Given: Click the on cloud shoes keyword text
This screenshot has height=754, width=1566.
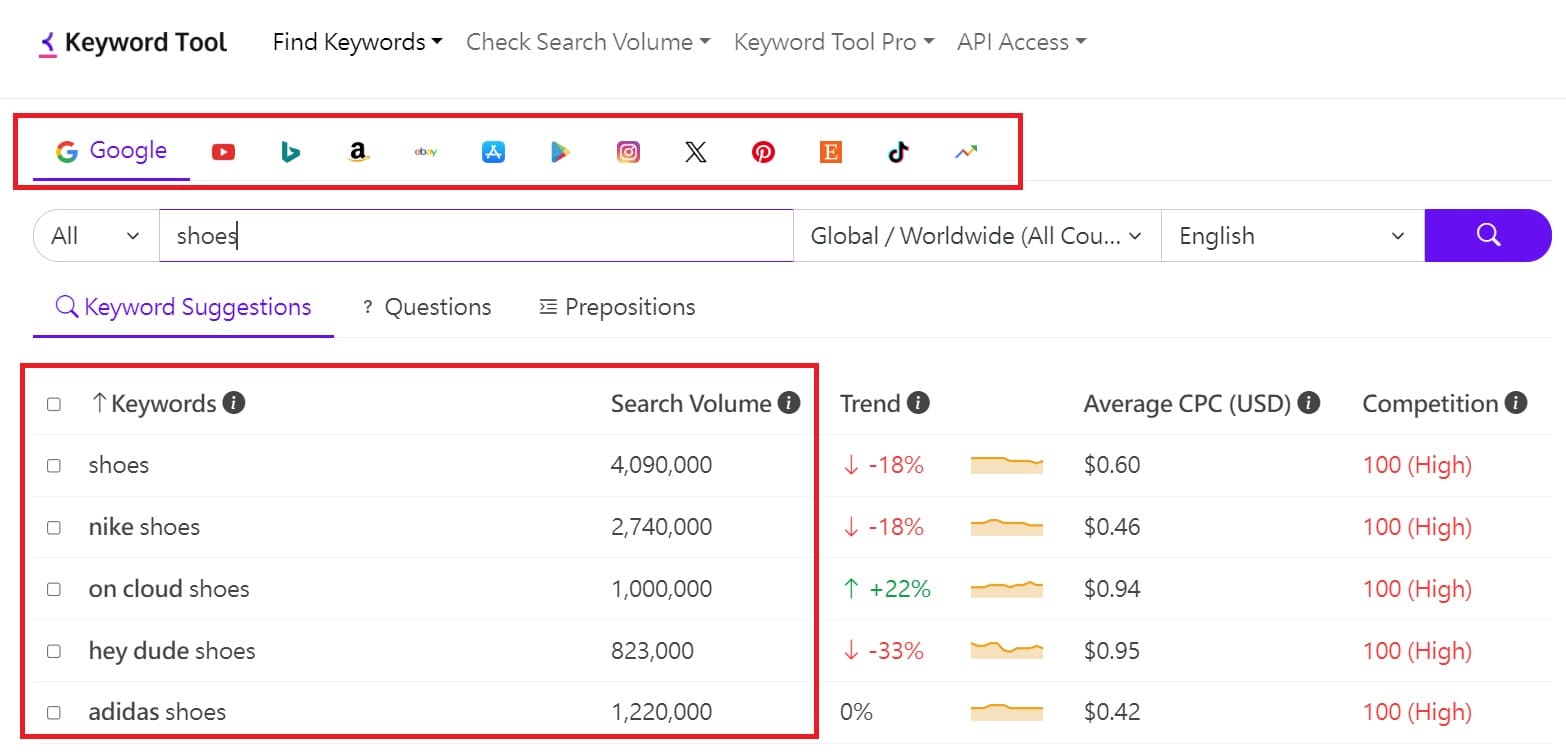Looking at the screenshot, I should [x=169, y=589].
